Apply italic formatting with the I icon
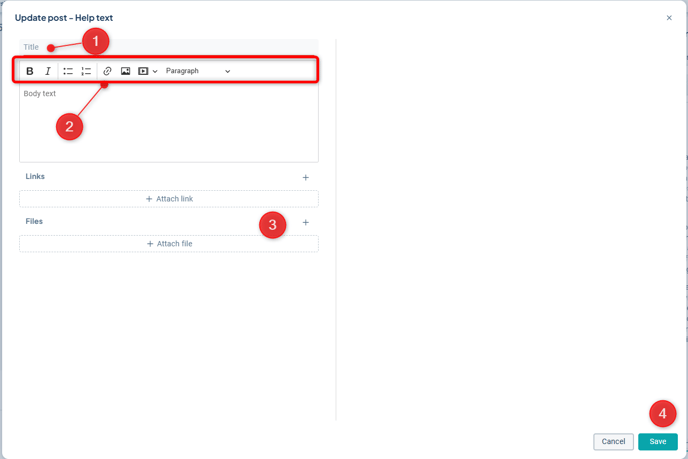 click(47, 71)
